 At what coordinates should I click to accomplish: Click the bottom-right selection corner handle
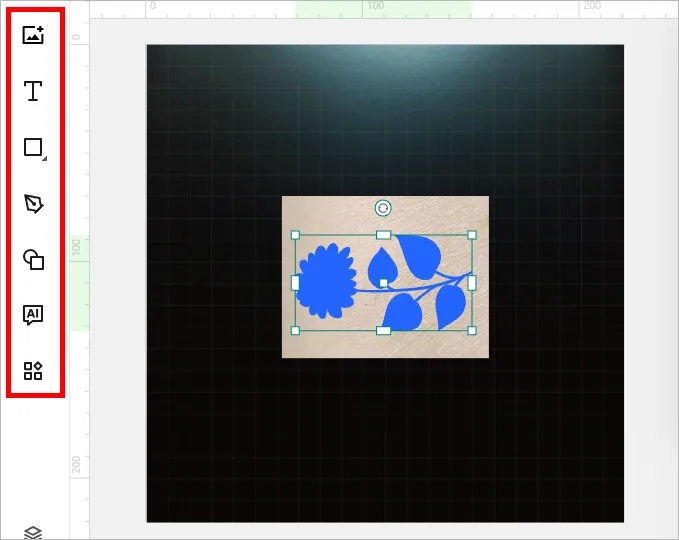pos(472,331)
